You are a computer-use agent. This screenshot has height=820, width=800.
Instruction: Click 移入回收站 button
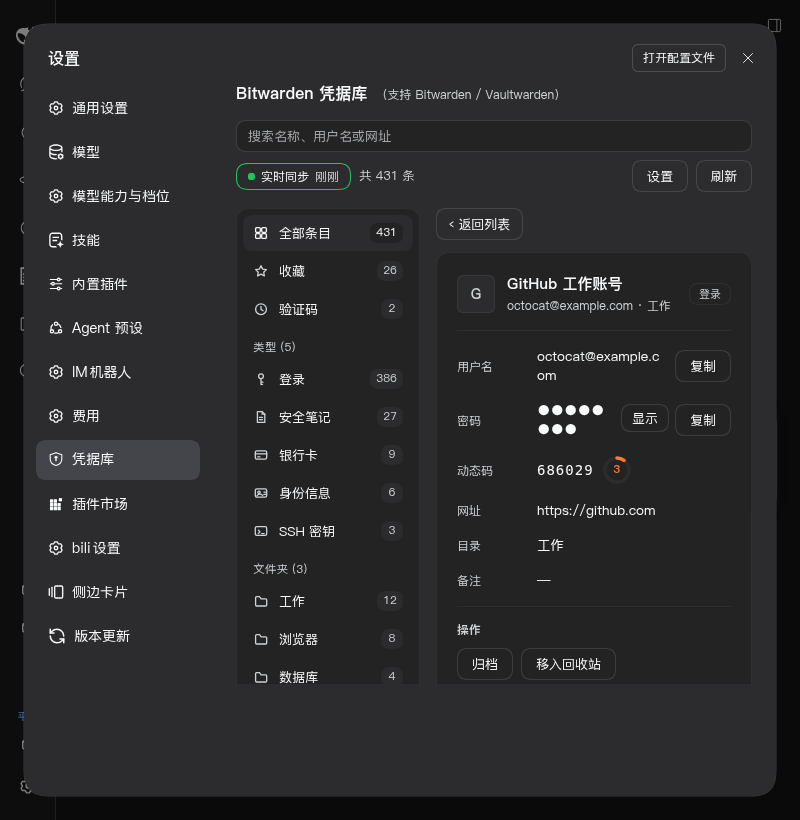568,664
